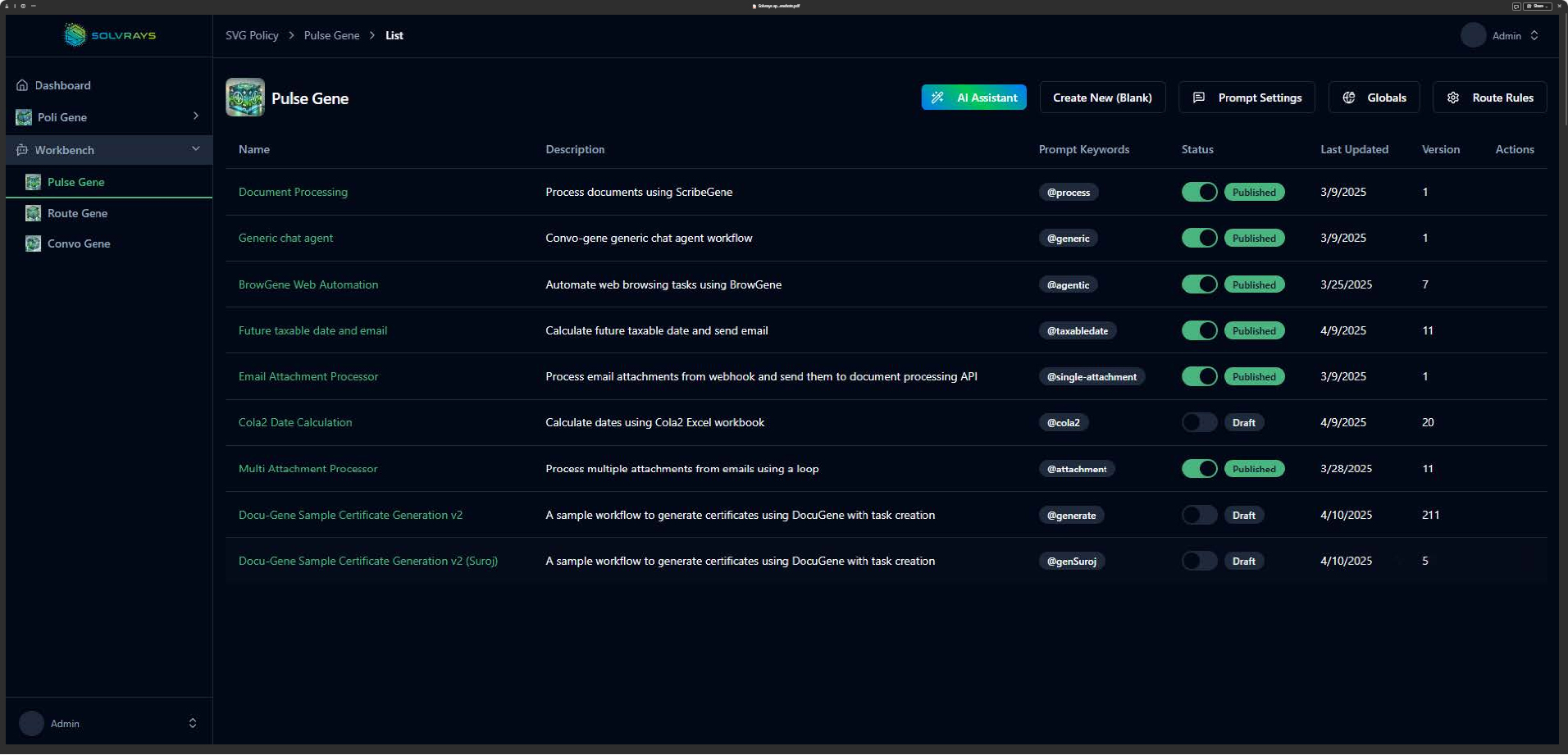Click the @agentic keyword tag
The width and height of the screenshot is (1568, 755).
click(x=1068, y=284)
